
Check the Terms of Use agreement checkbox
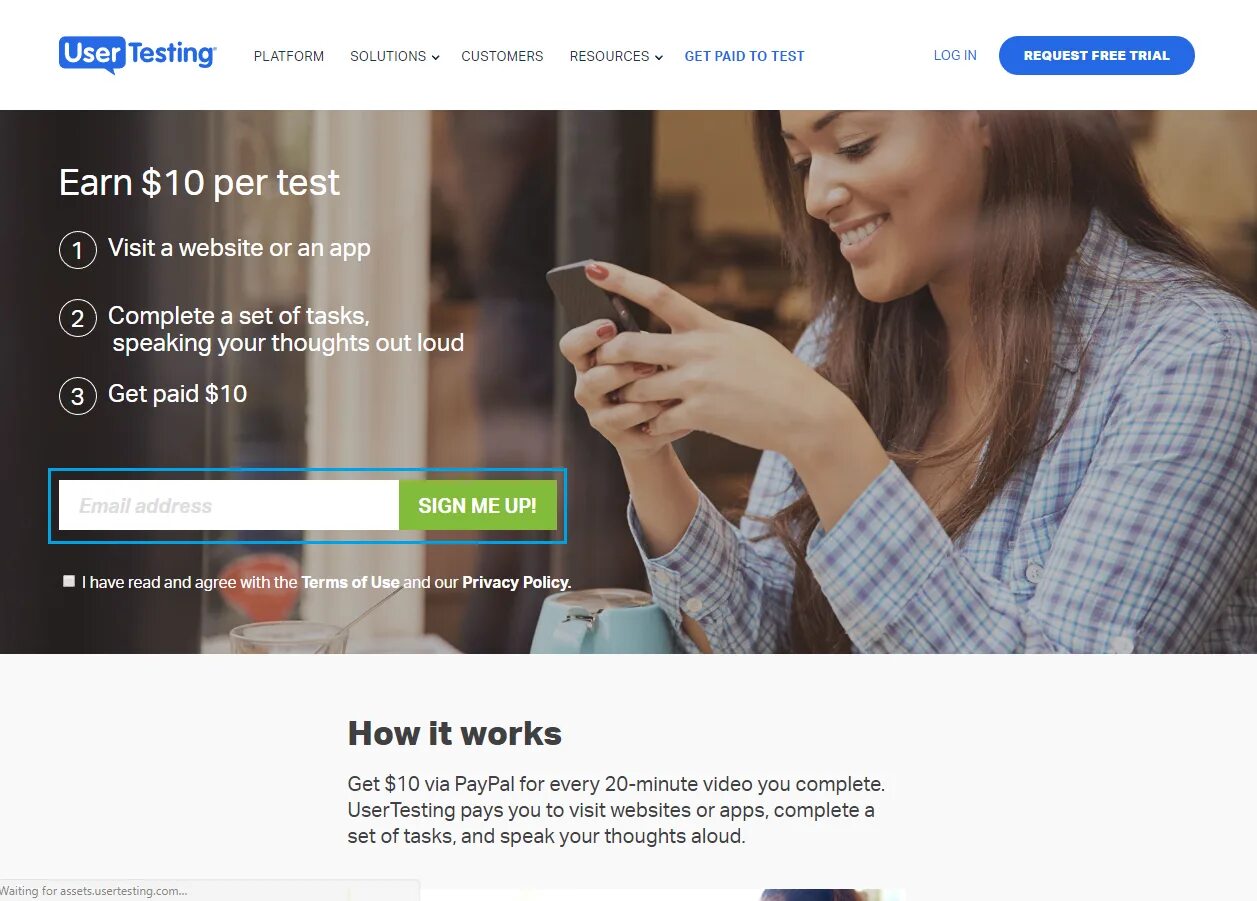point(69,581)
